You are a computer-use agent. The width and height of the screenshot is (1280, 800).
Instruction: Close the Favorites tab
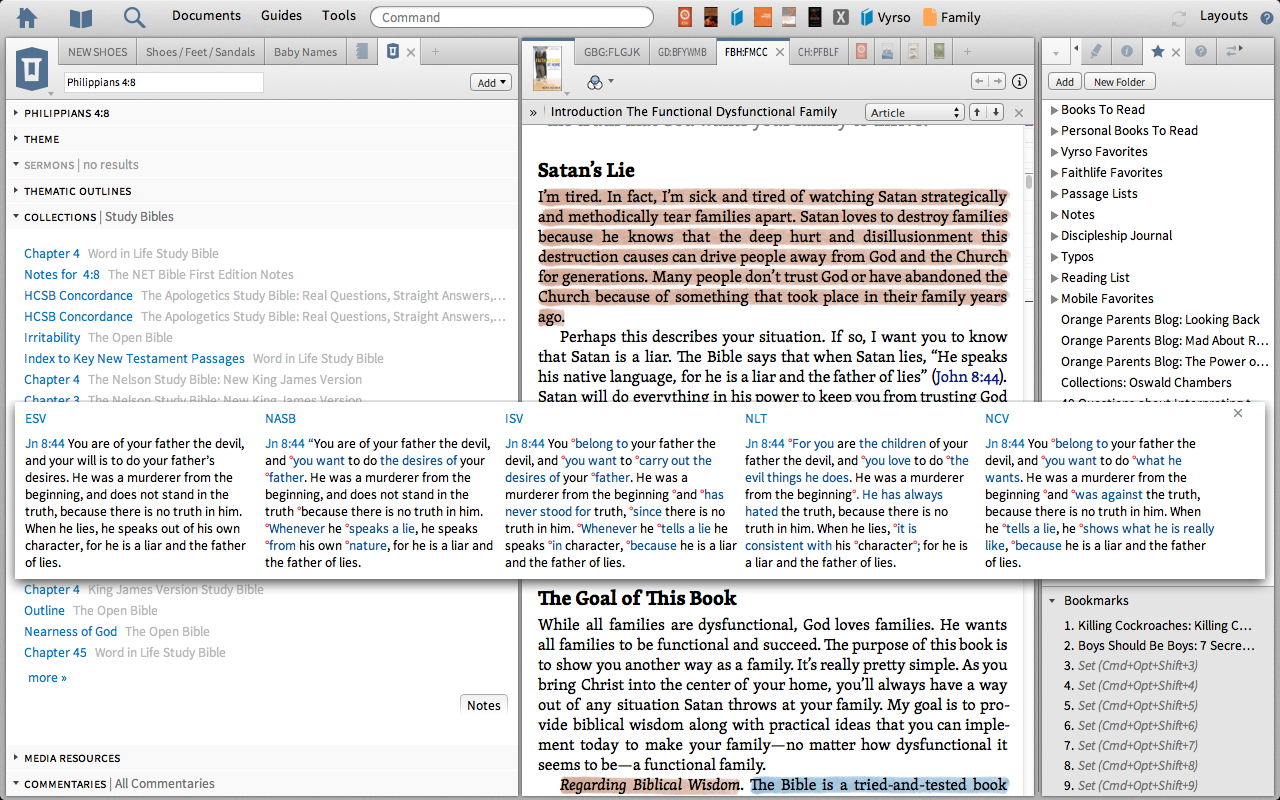point(1176,52)
